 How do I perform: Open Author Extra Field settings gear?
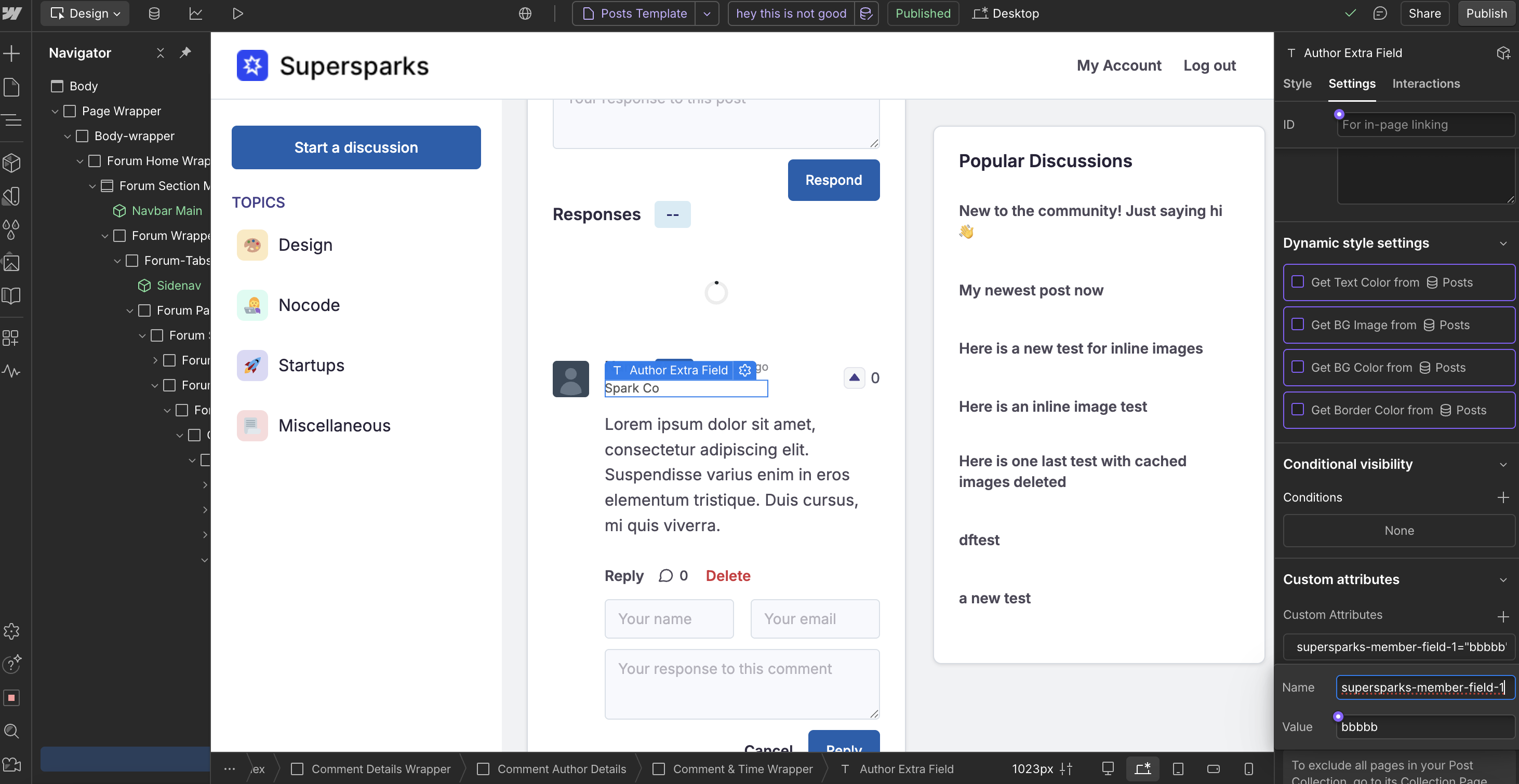[745, 370]
